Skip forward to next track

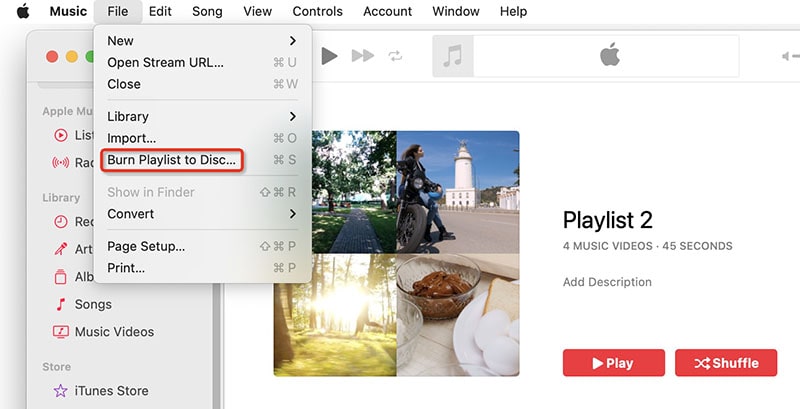click(x=363, y=56)
